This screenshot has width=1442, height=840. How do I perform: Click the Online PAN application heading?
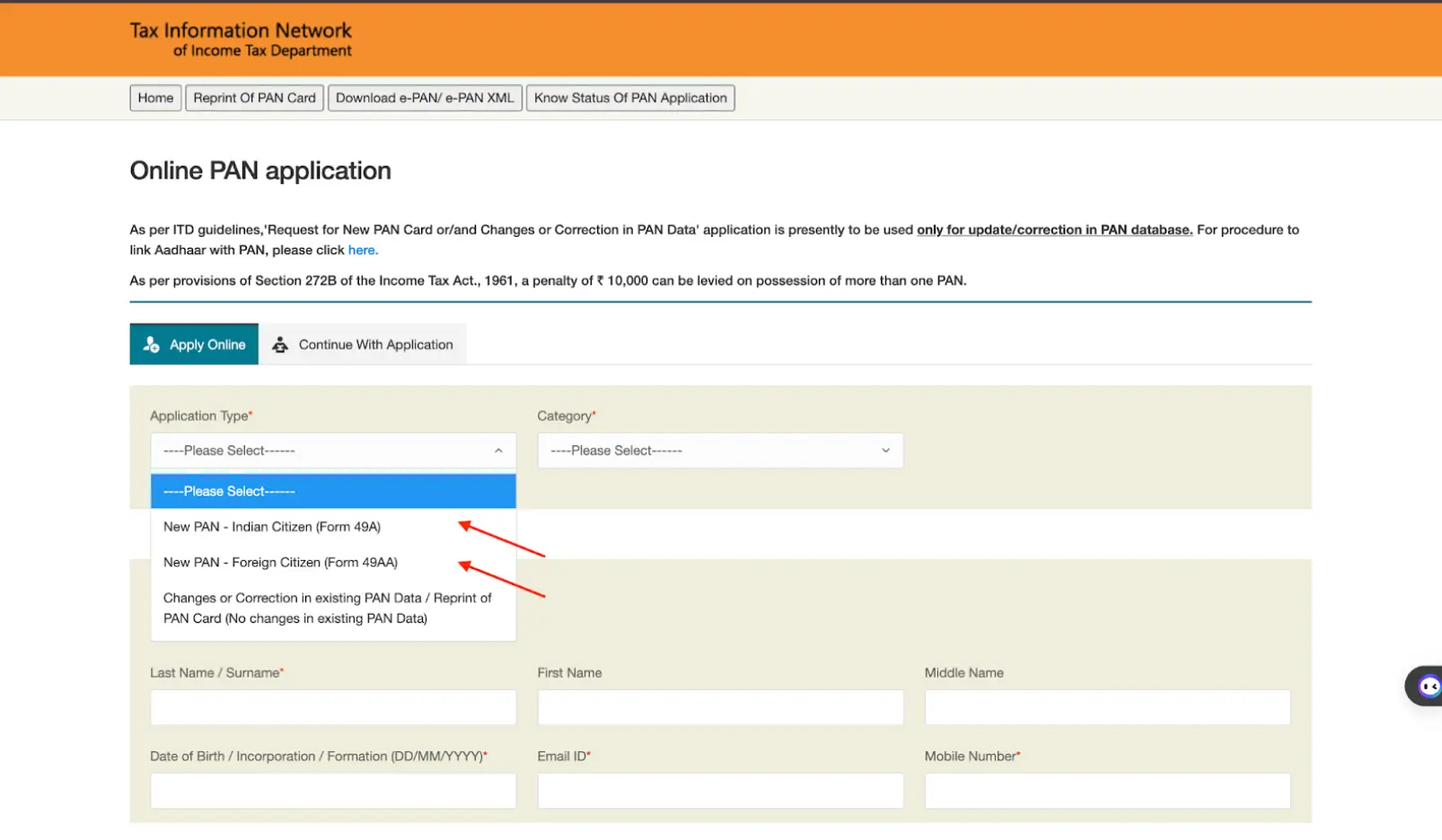point(260,171)
